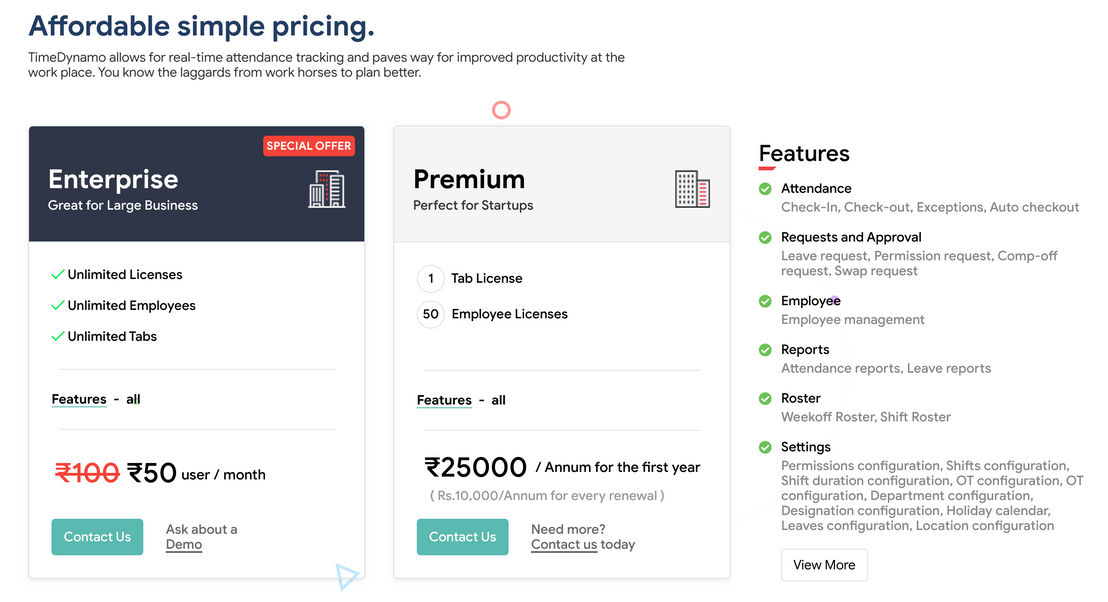
Task: Click the ₹25000 price
Action: [x=476, y=467]
